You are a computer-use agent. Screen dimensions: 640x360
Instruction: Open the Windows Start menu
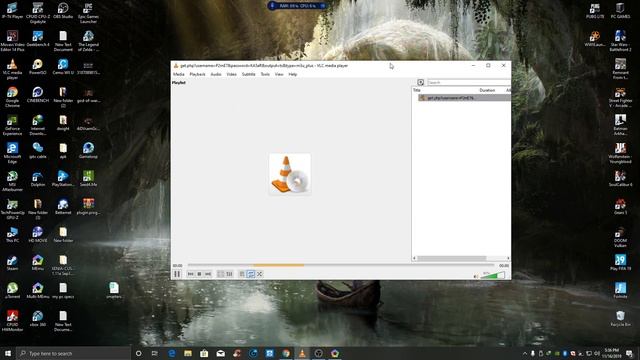point(8,353)
